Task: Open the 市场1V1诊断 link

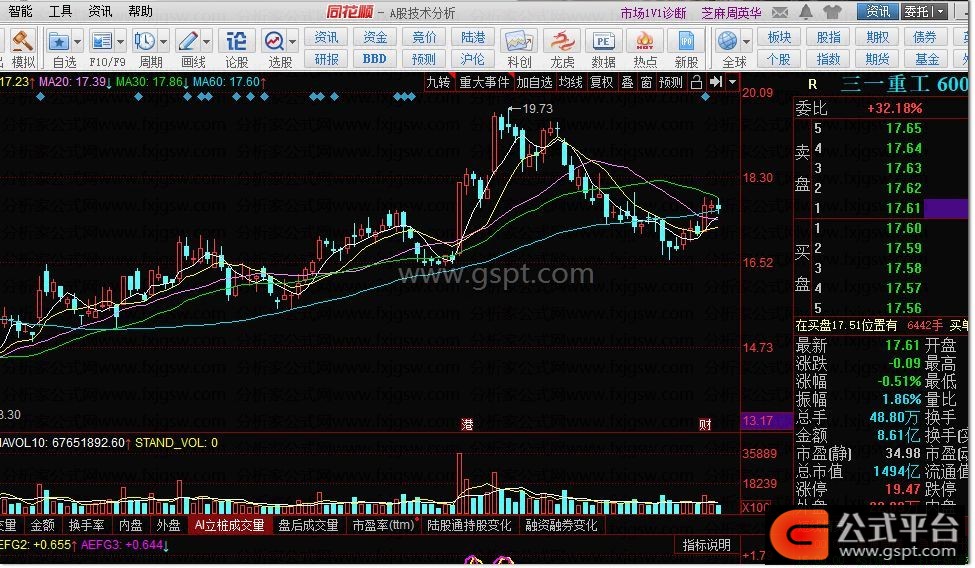Action: click(x=654, y=13)
